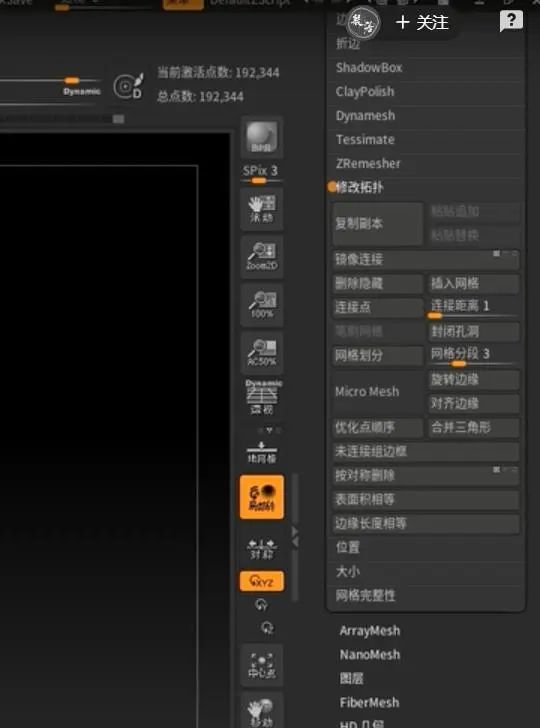This screenshot has width=540, height=728.
Task: Click the 优化点顺序 button
Action: click(x=378, y=428)
